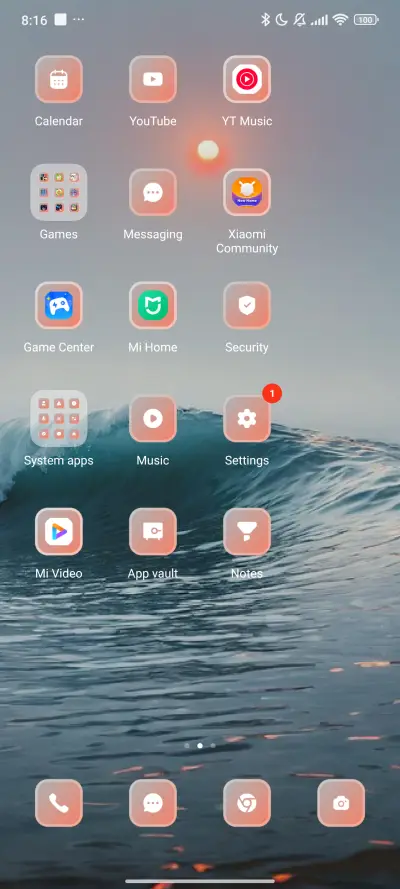Image resolution: width=400 pixels, height=889 pixels.
Task: Launch Xiaomi Community app
Action: pyautogui.click(x=247, y=192)
